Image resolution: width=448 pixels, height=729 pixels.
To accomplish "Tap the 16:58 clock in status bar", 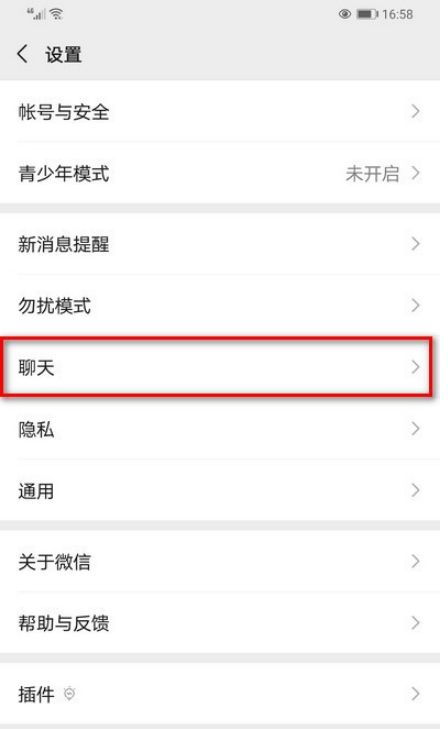I will point(397,14).
